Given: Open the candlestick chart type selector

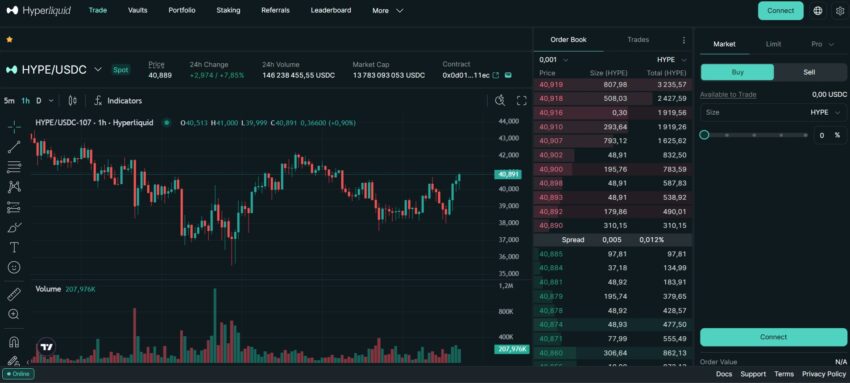Looking at the screenshot, I should [73, 101].
